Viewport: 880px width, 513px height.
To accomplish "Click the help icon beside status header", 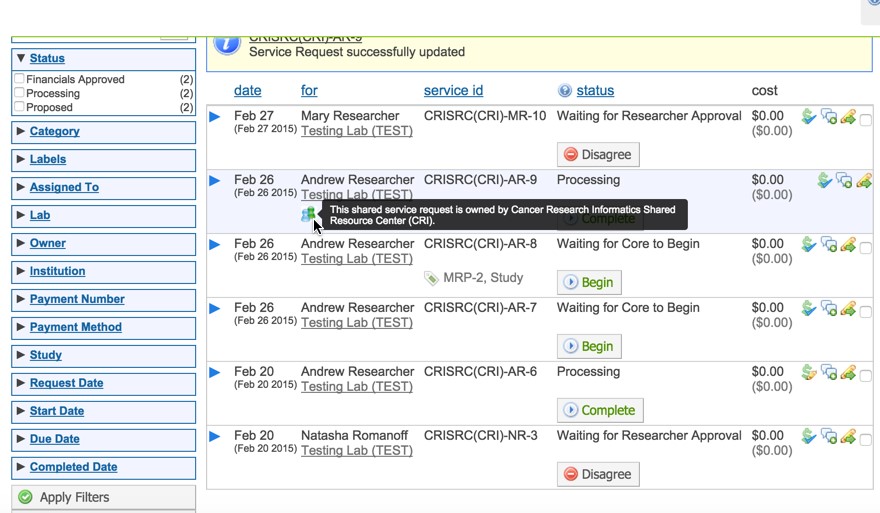I will pyautogui.click(x=565, y=91).
